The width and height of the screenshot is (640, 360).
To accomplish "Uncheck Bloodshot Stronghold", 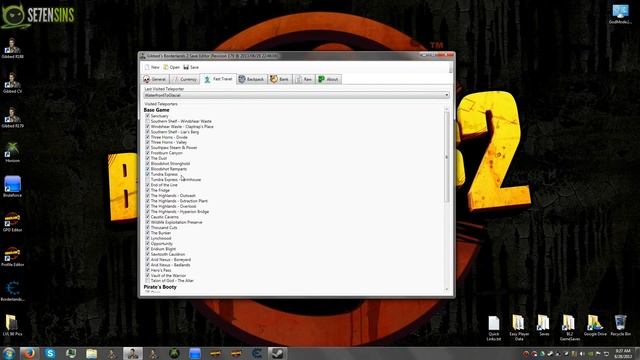I will (x=148, y=164).
